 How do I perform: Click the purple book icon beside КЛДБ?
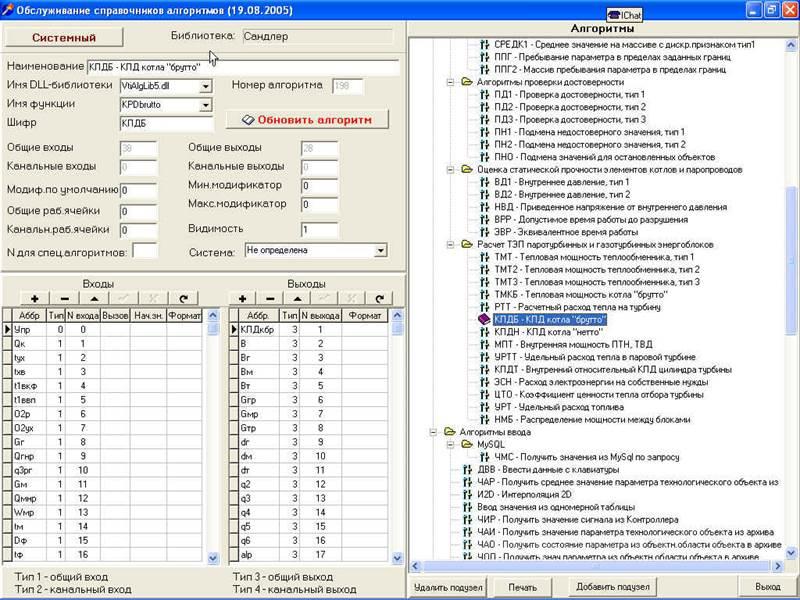point(485,319)
